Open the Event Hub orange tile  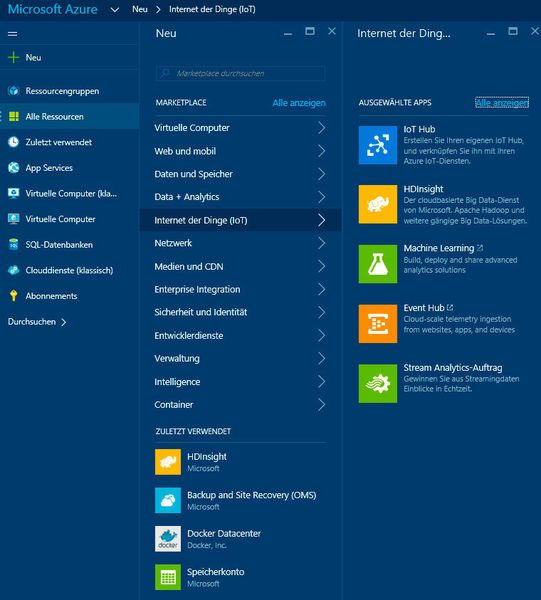coord(378,324)
